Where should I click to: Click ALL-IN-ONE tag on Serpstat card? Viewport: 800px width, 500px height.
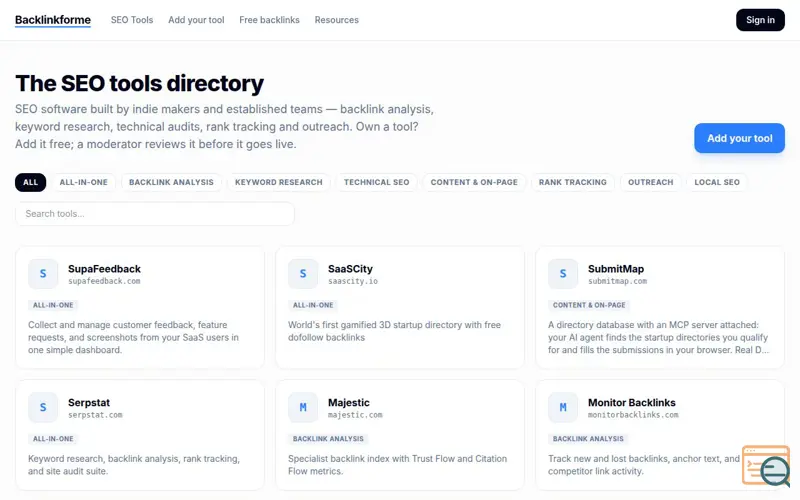pyautogui.click(x=53, y=439)
